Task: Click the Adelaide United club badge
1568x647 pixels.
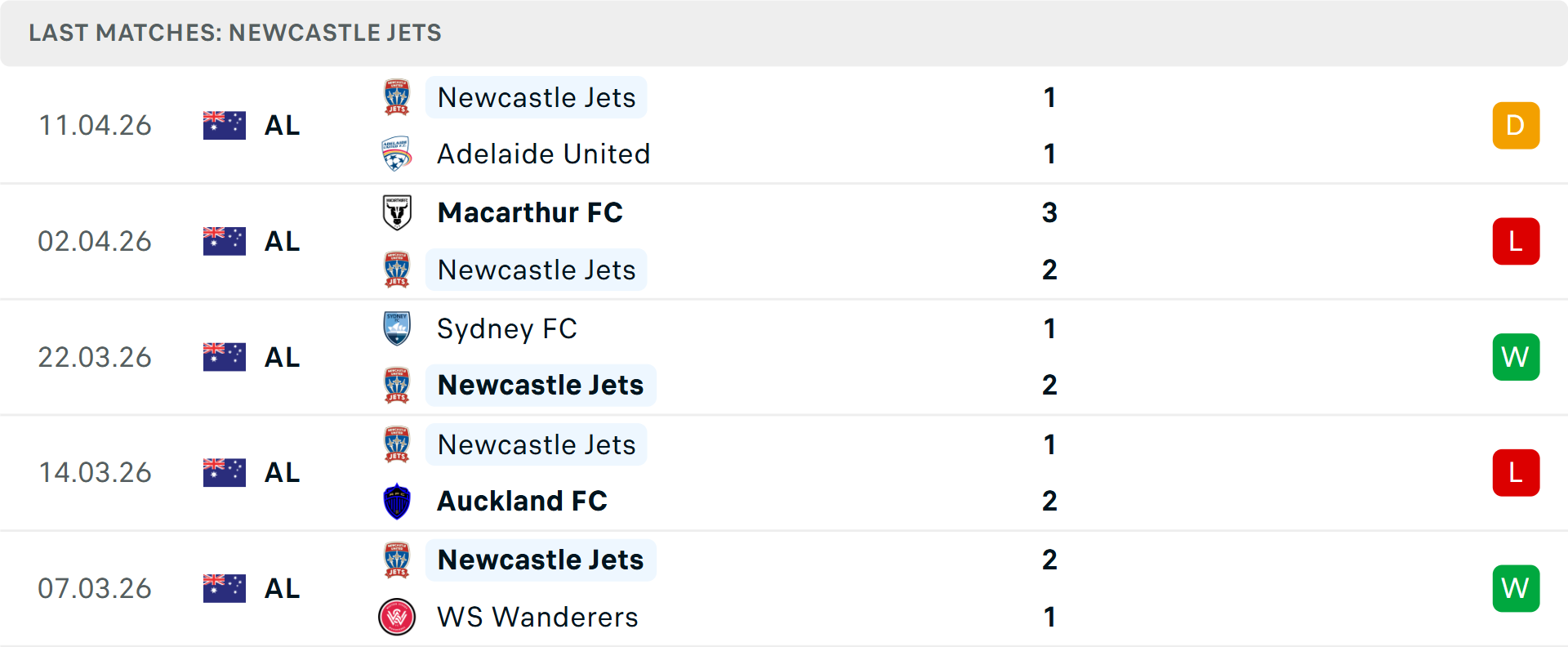Action: 397,154
